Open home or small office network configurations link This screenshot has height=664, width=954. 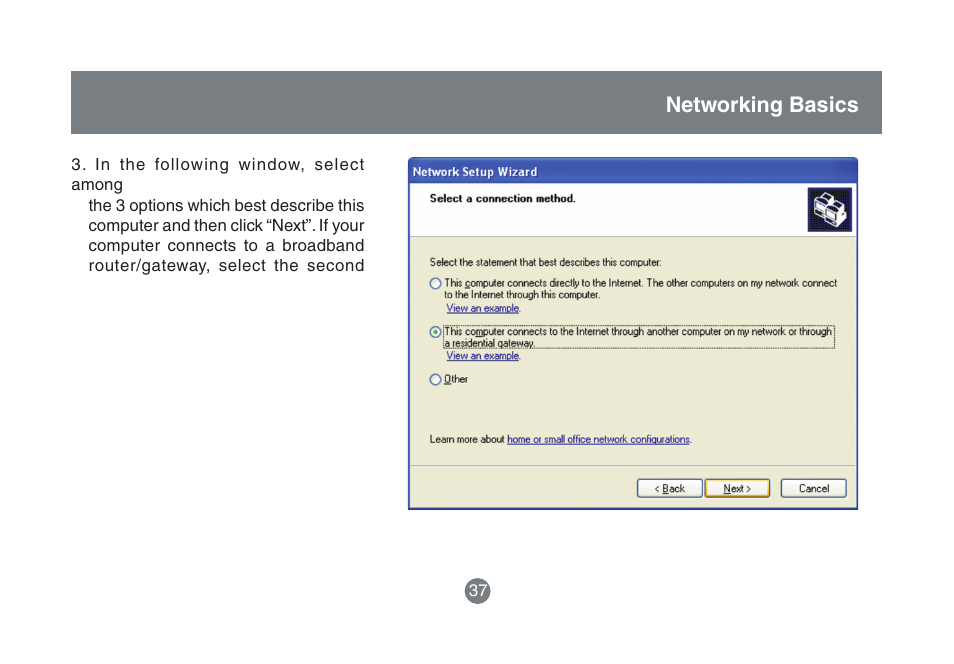598,439
